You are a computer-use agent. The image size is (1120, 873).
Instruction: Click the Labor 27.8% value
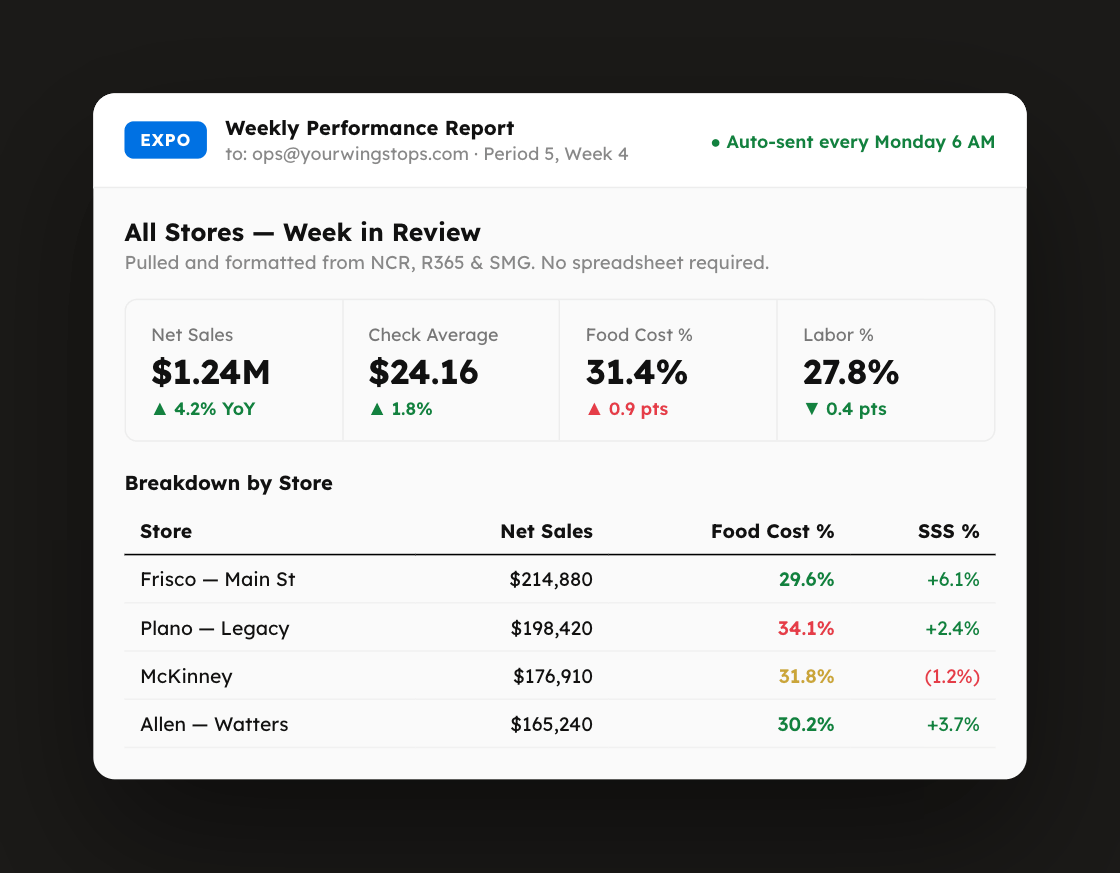(851, 372)
